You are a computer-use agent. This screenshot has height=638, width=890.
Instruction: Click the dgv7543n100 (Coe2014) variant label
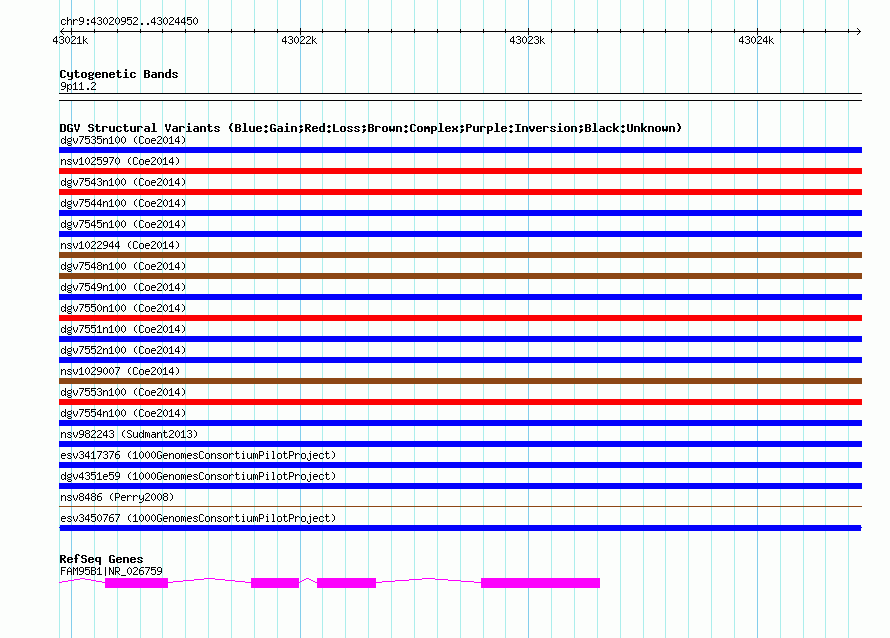tap(123, 182)
